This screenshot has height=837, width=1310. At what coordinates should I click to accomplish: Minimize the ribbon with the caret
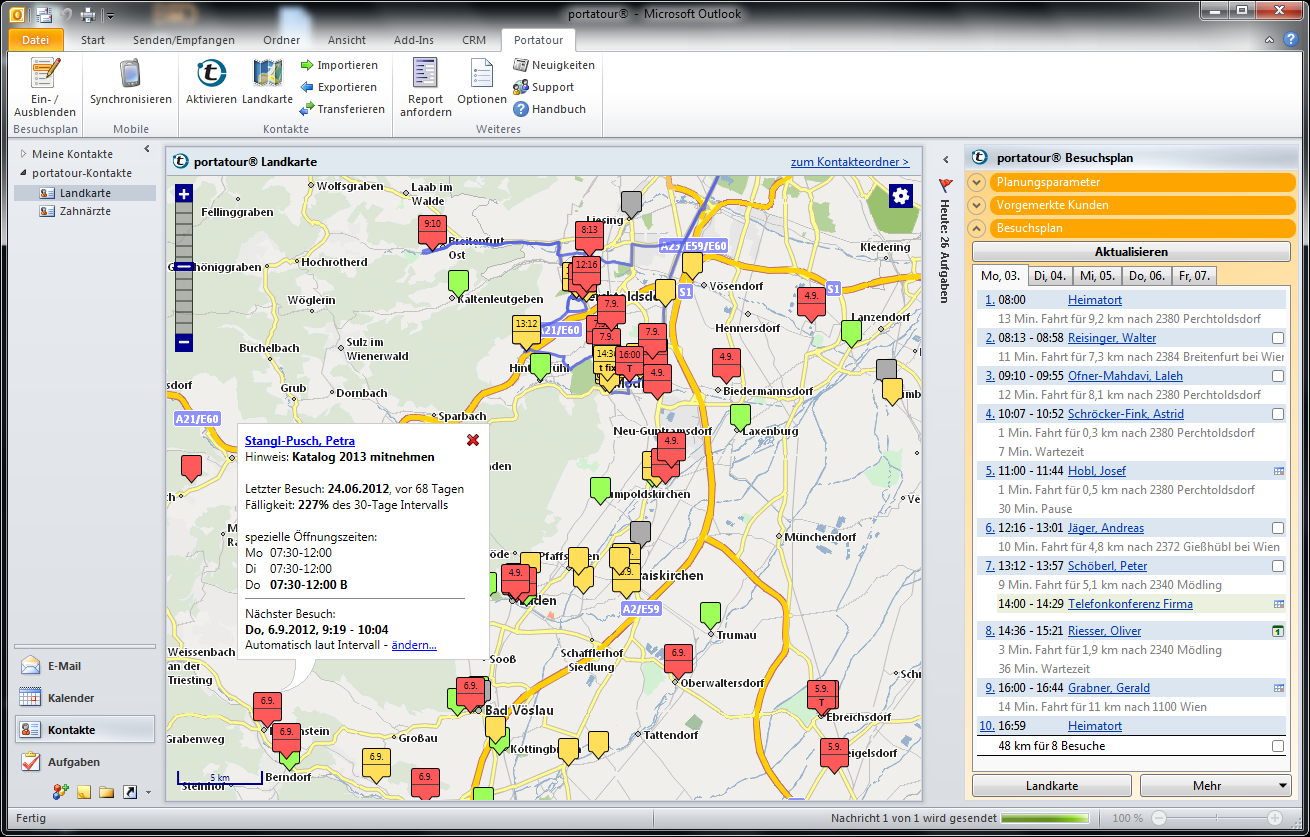coord(1268,40)
